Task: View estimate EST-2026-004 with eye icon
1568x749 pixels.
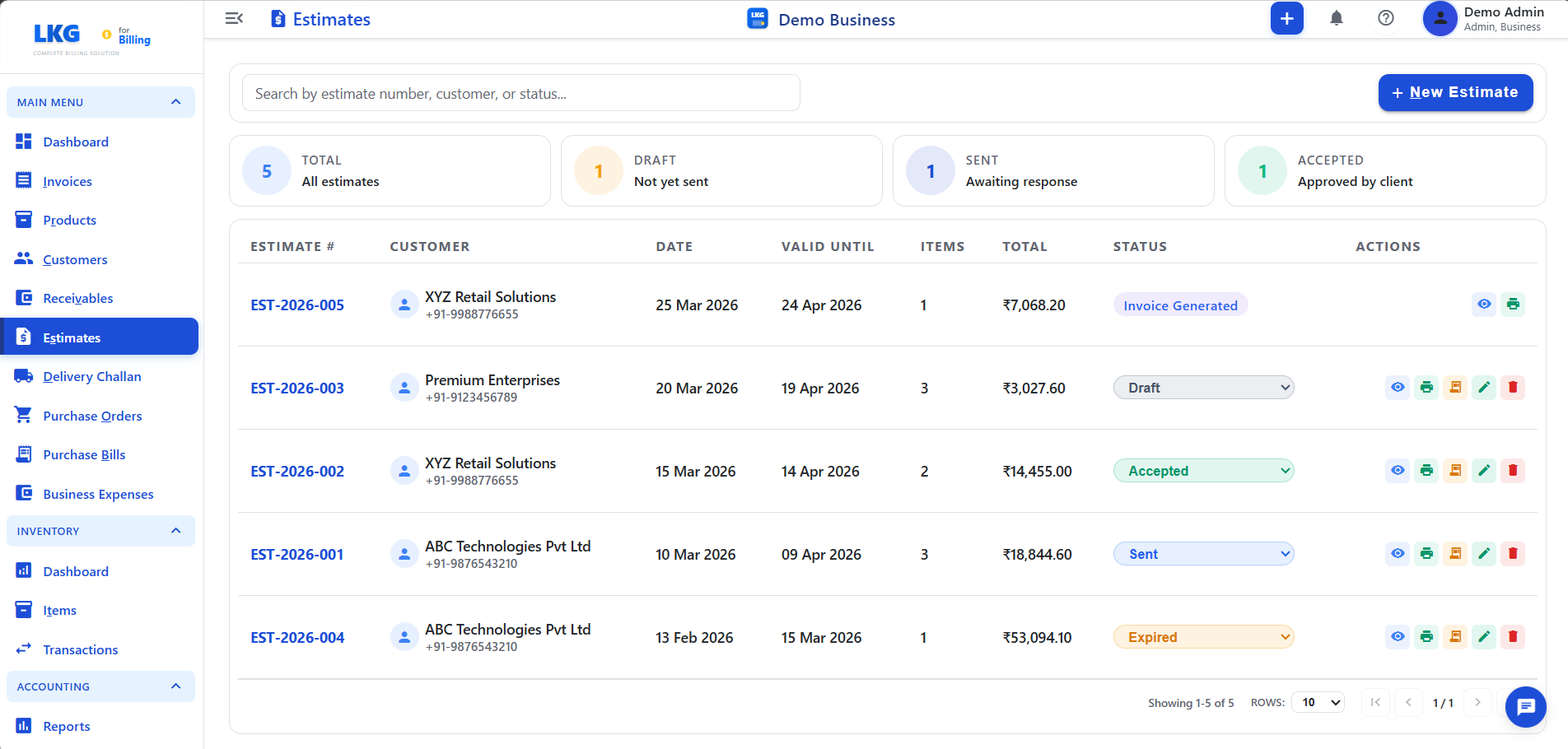Action: pos(1398,637)
